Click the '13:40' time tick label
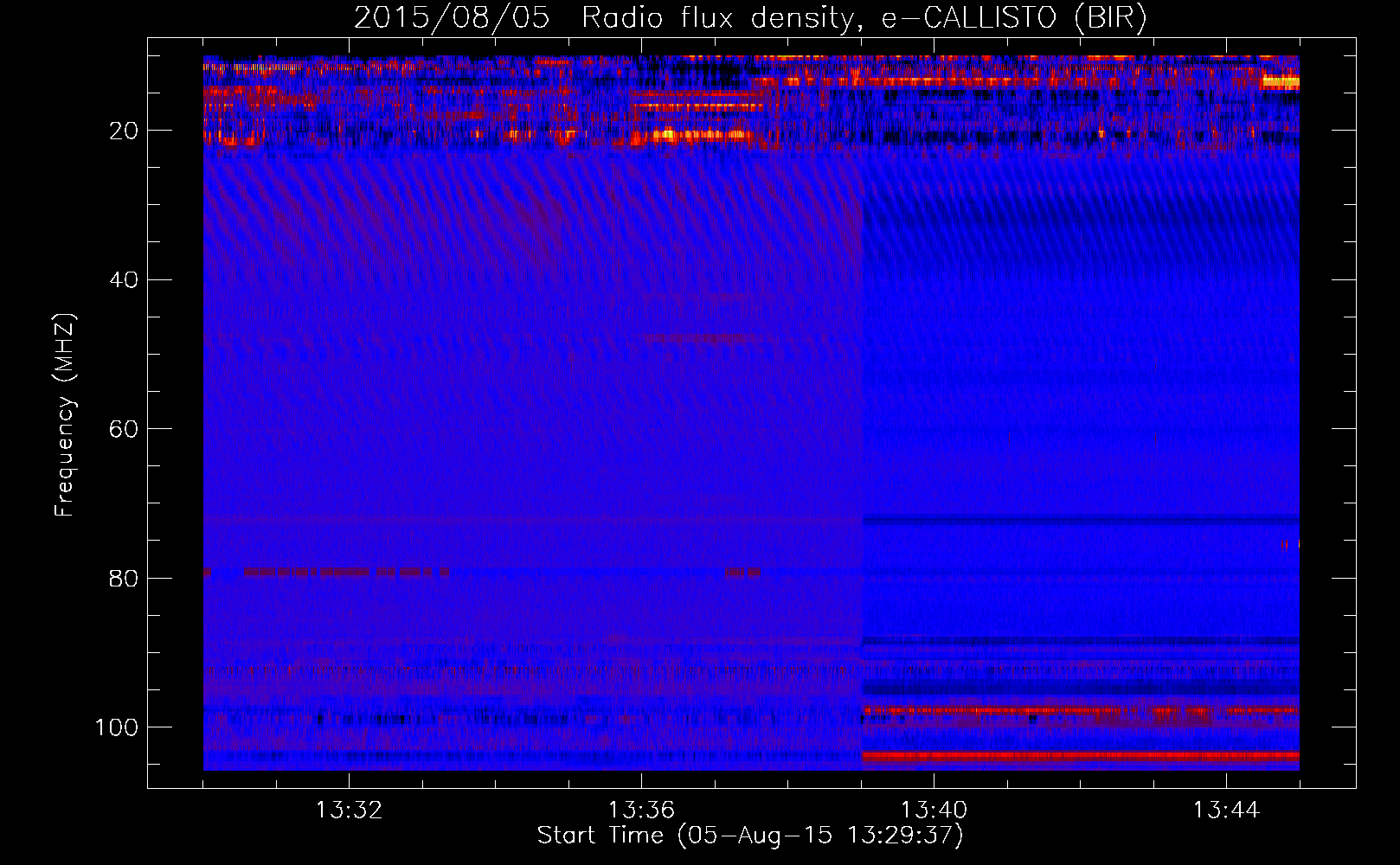This screenshot has height=865, width=1400. coord(934,811)
